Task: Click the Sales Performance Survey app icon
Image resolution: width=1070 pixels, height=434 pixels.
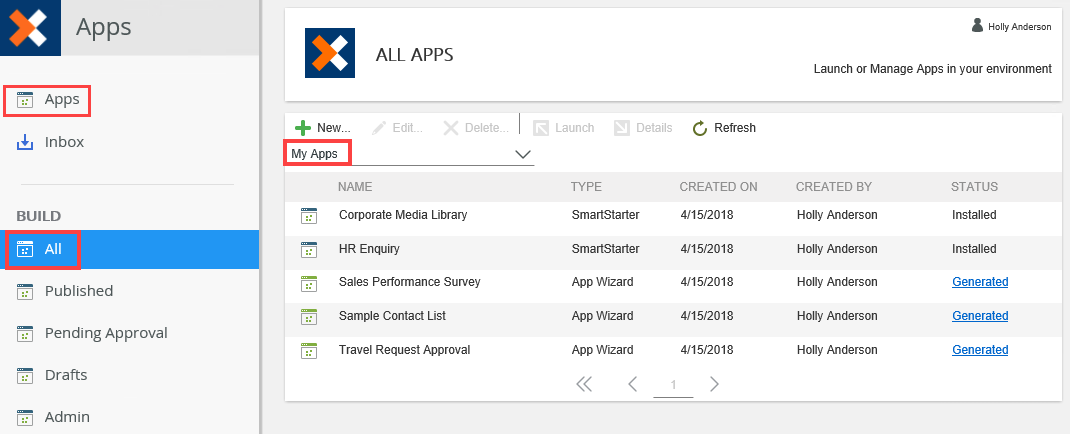Action: tap(308, 283)
